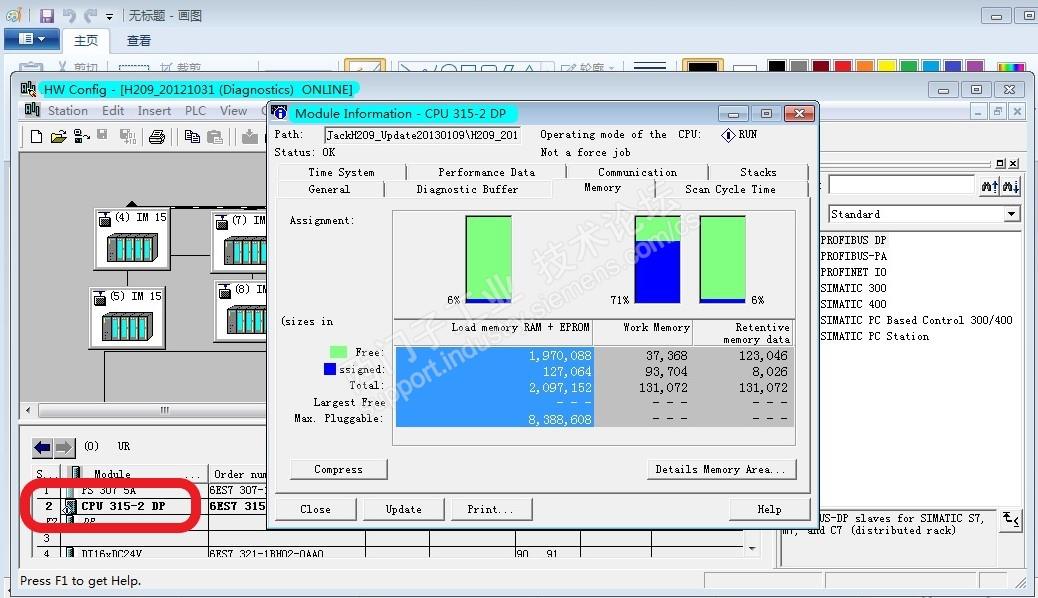Open the Station menu in HW Config
Viewport: 1038px width, 598px height.
click(68, 111)
